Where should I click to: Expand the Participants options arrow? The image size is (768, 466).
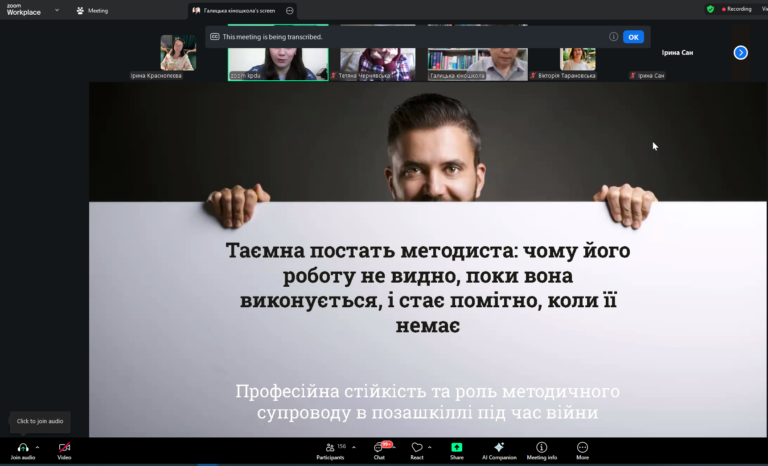[x=354, y=447]
